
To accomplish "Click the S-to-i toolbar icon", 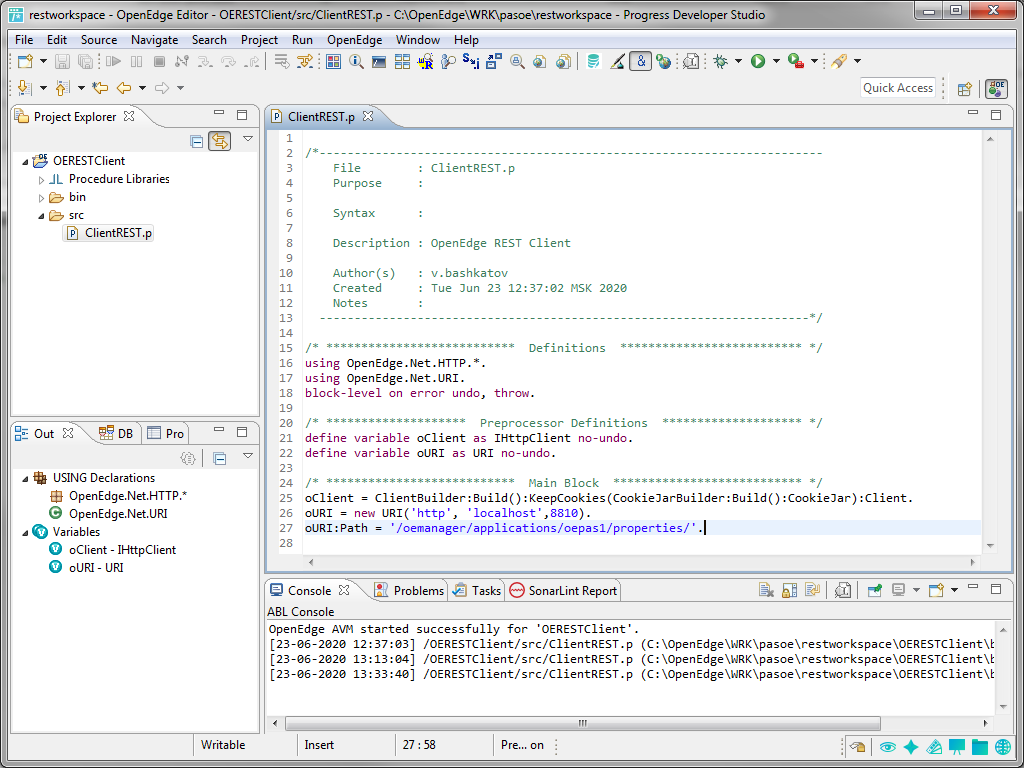I will 470,61.
